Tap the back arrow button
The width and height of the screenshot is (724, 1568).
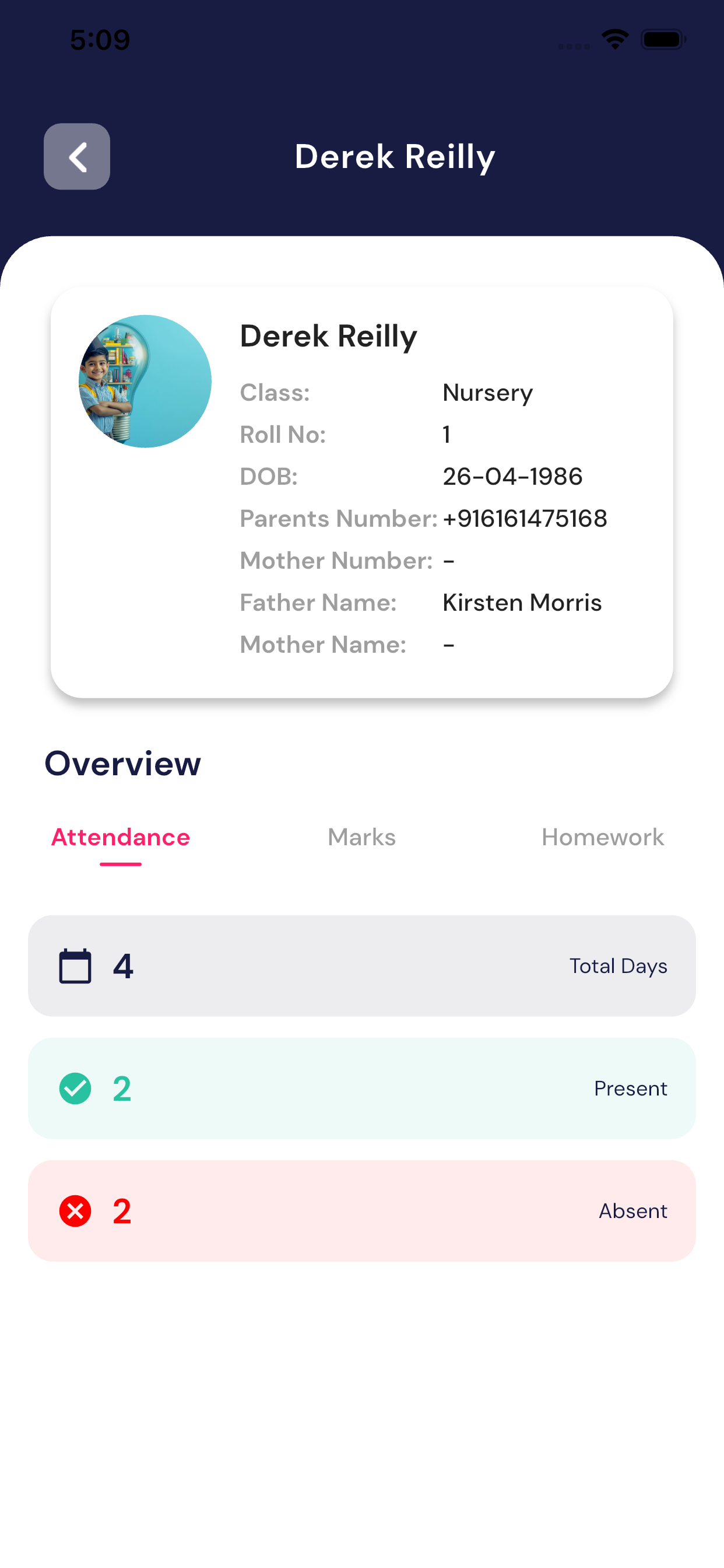(77, 156)
